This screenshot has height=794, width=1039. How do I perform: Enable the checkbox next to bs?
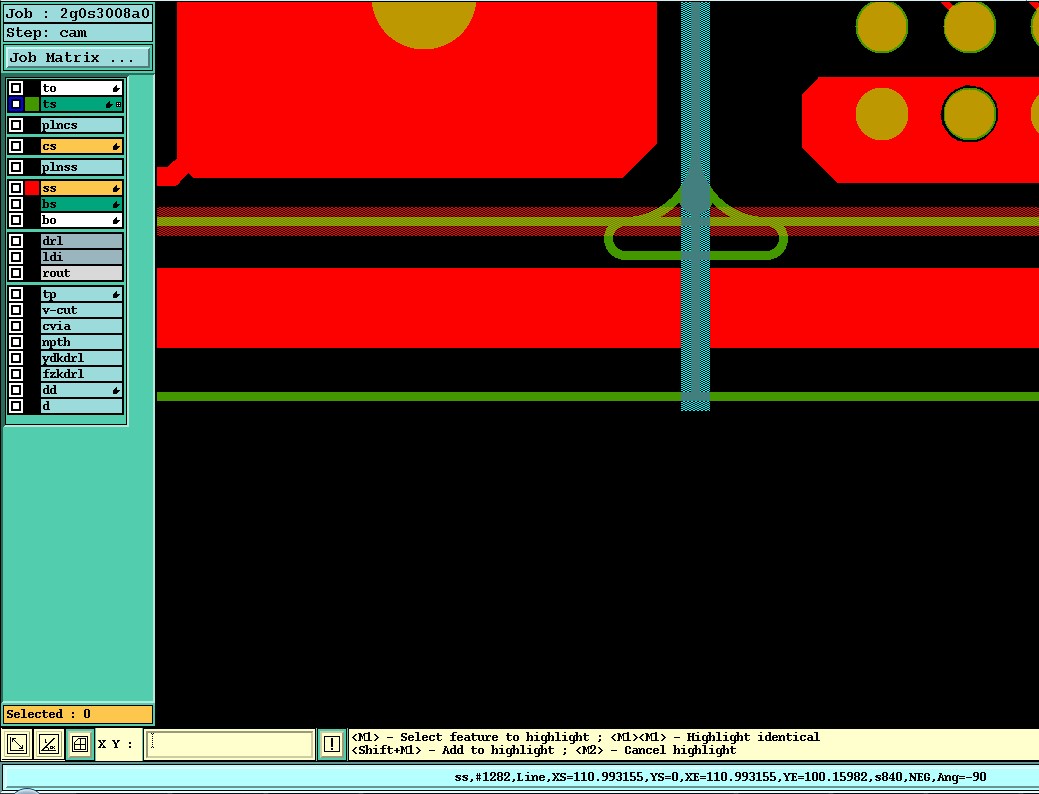pos(16,204)
